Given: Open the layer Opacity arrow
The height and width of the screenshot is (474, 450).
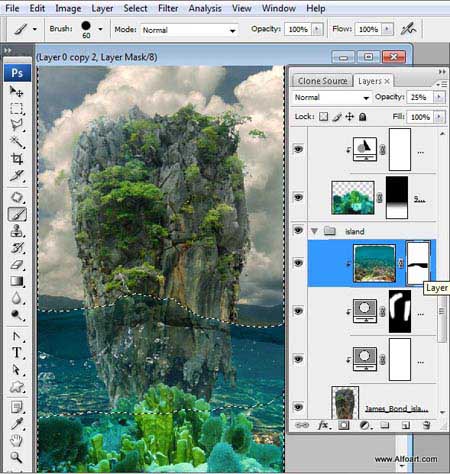Looking at the screenshot, I should click(x=439, y=97).
